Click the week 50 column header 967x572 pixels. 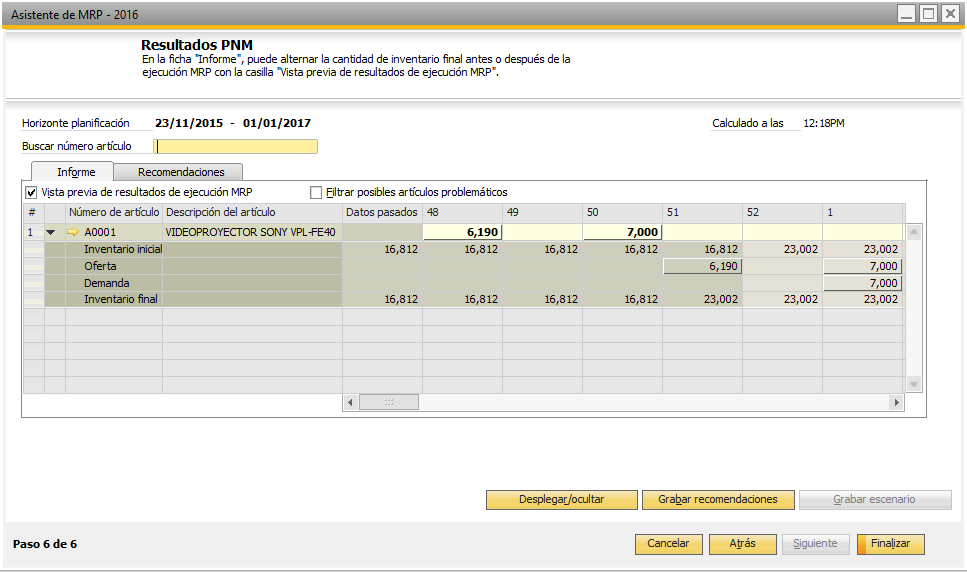coord(623,213)
